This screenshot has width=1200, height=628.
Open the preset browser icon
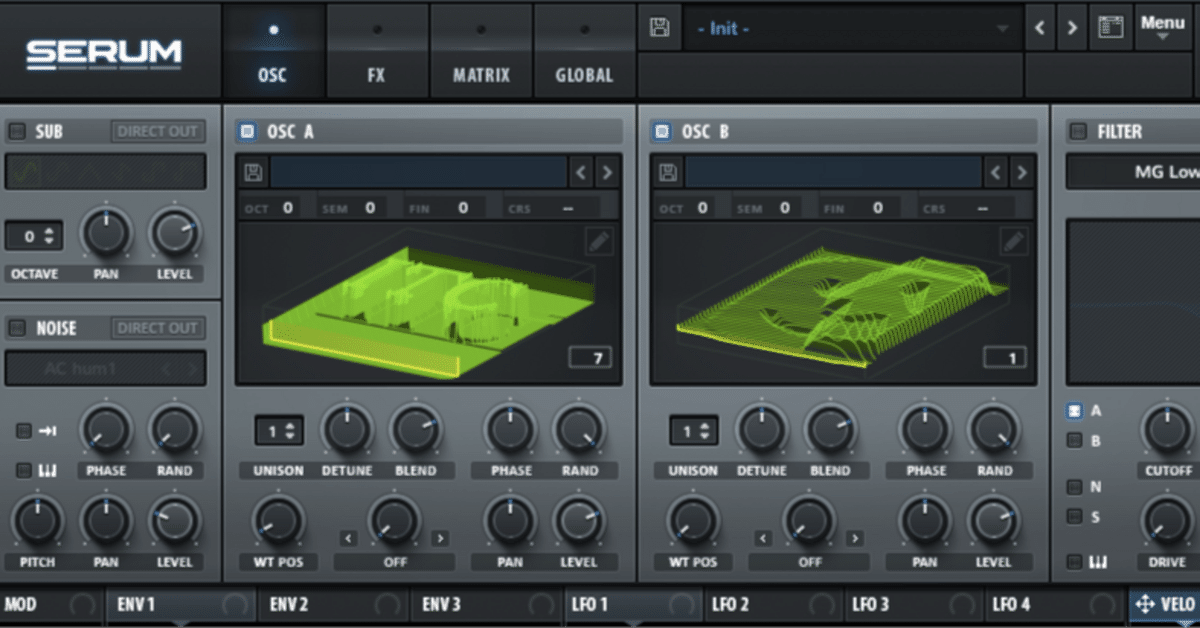click(1110, 28)
